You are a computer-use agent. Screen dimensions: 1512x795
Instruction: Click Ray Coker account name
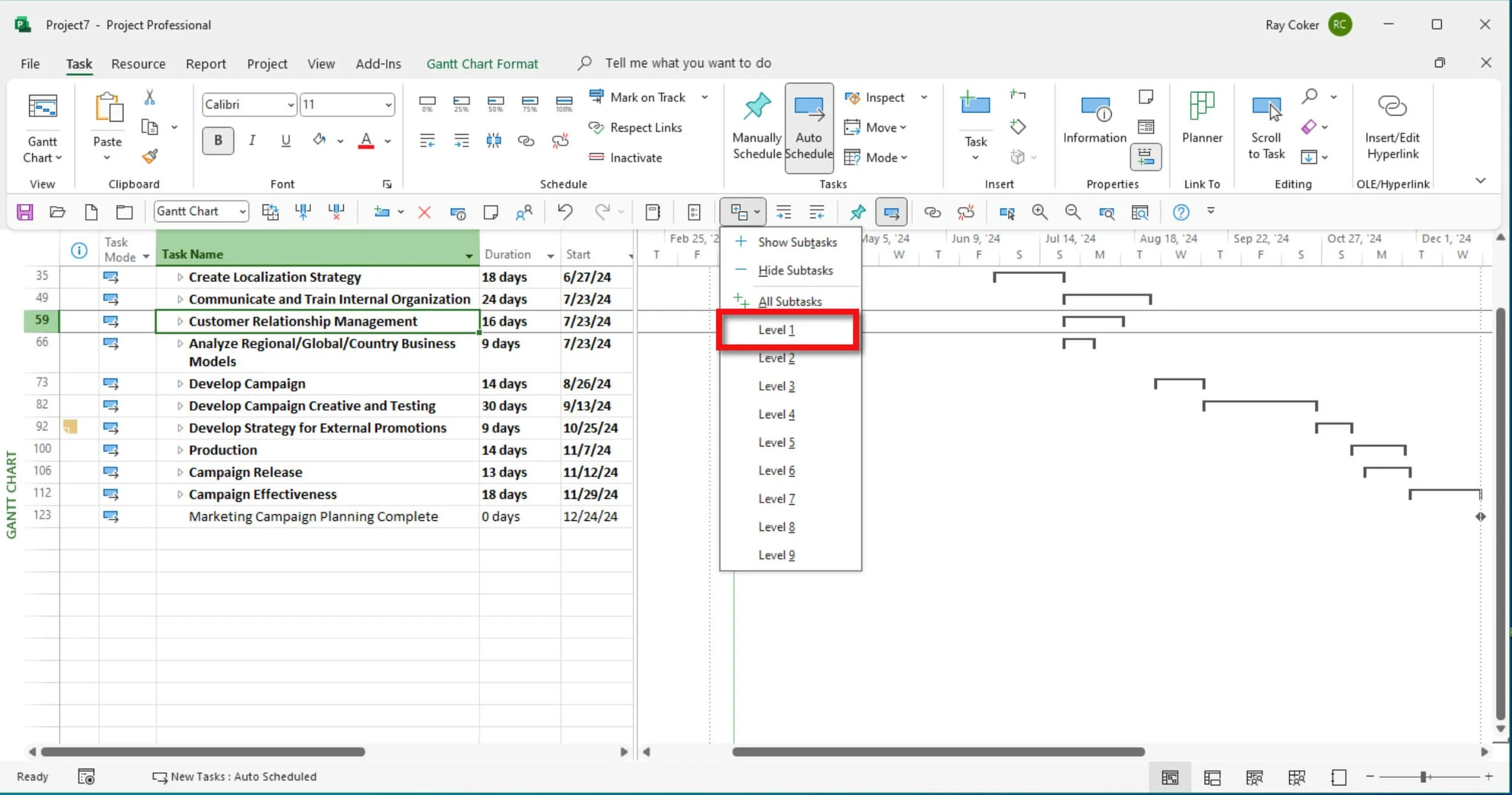[1292, 25]
